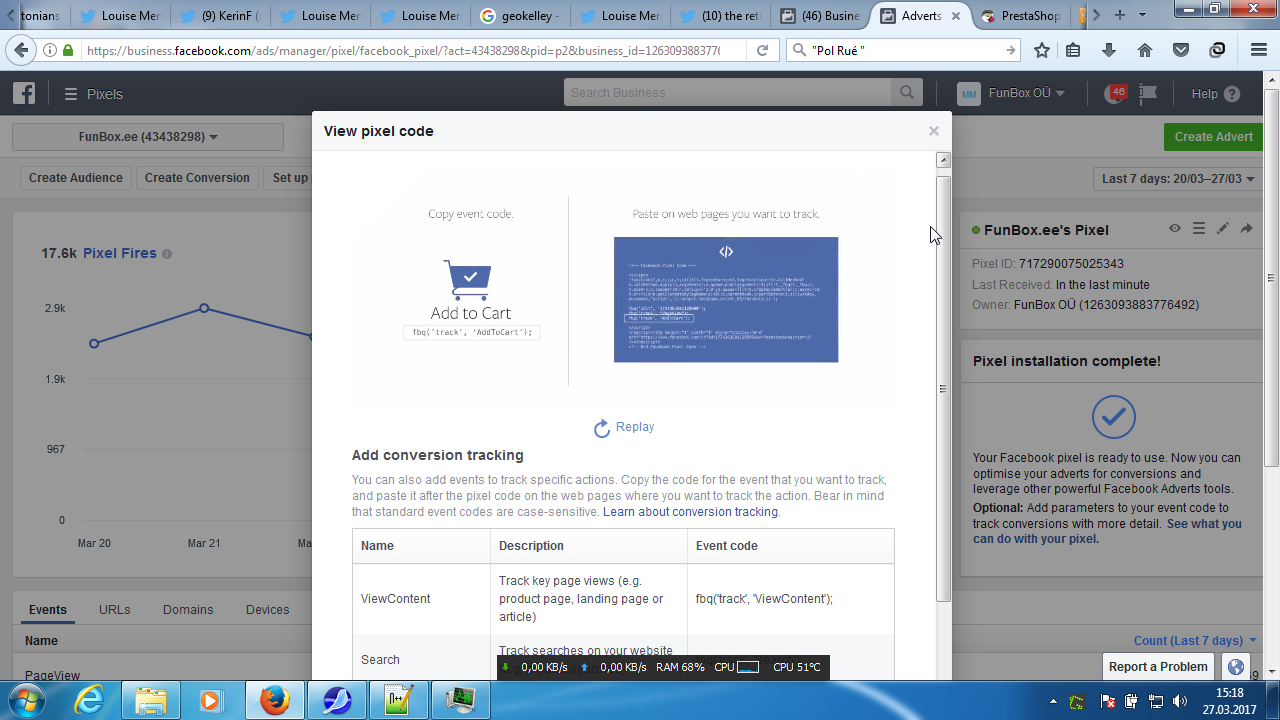
Task: Open the Firefox hamburger menu
Action: pos(1259,51)
